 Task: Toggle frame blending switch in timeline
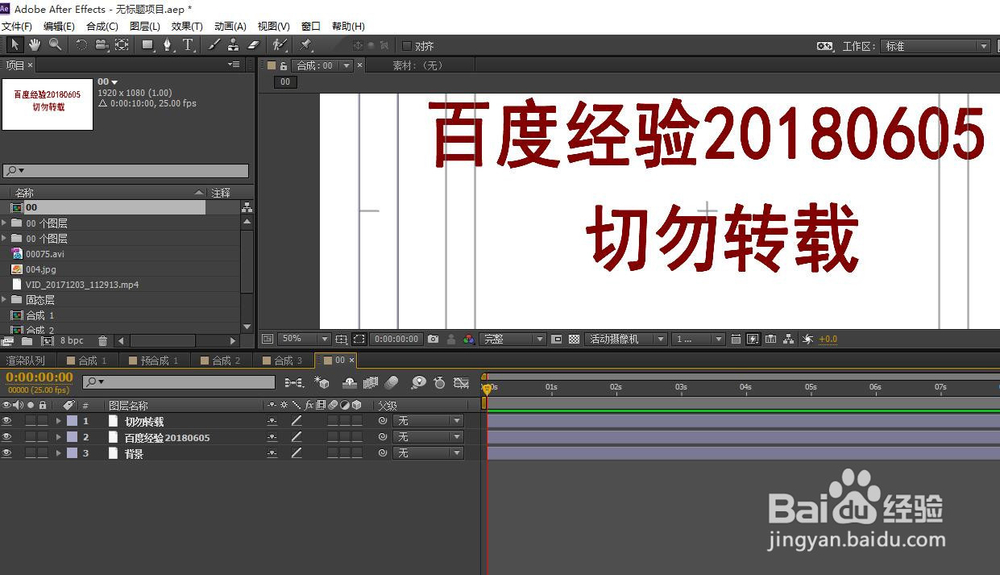click(371, 382)
